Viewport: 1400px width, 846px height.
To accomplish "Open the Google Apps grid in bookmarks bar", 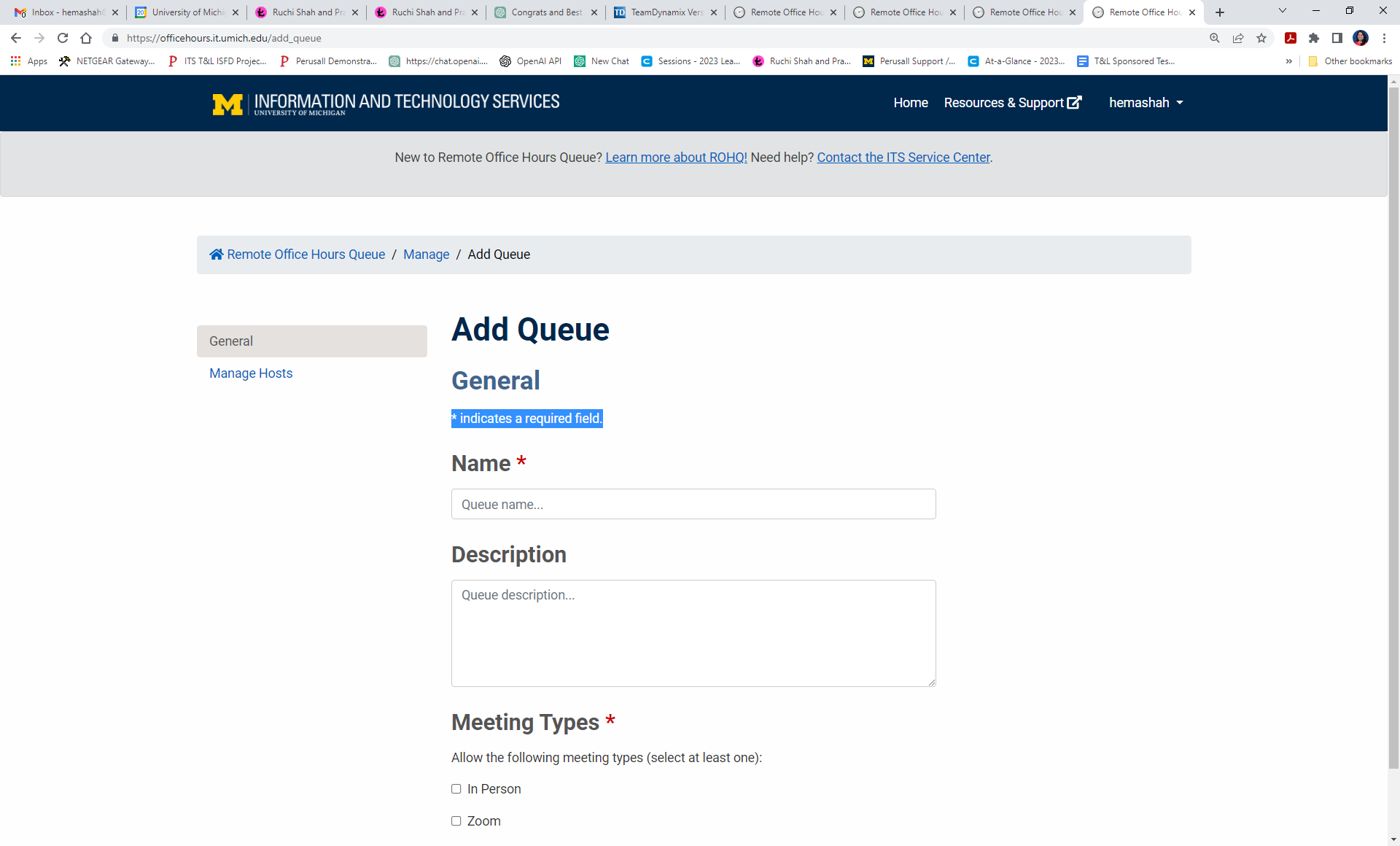I will 15,61.
